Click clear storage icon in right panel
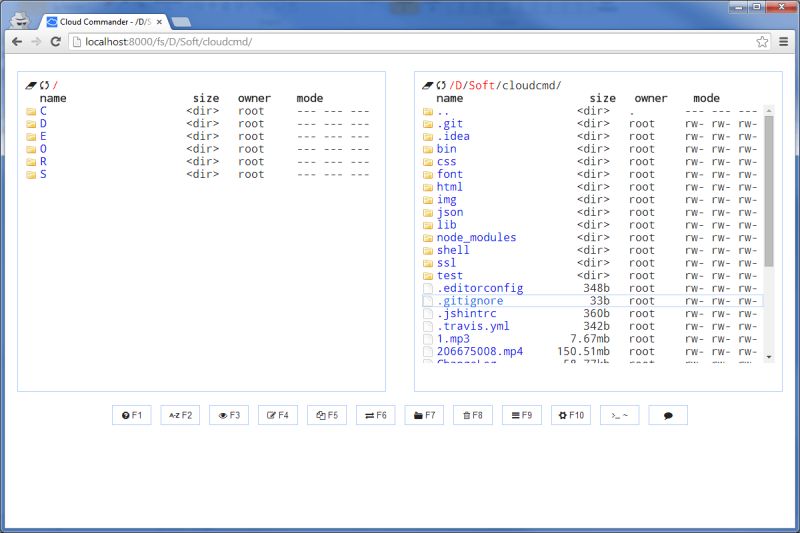The width and height of the screenshot is (800, 533). 428,85
